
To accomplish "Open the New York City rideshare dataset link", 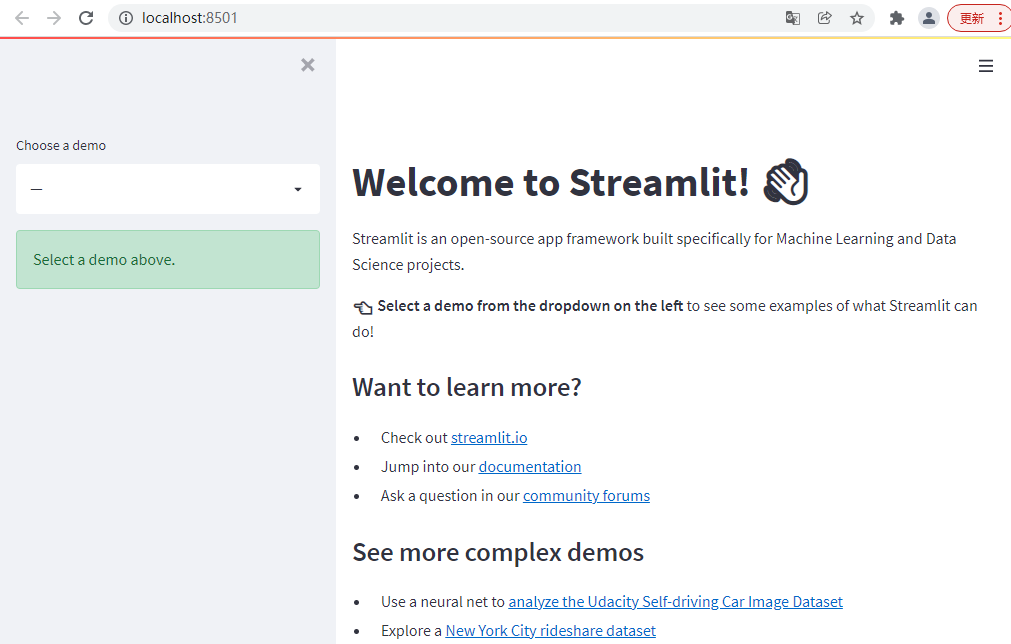I will pyautogui.click(x=551, y=630).
